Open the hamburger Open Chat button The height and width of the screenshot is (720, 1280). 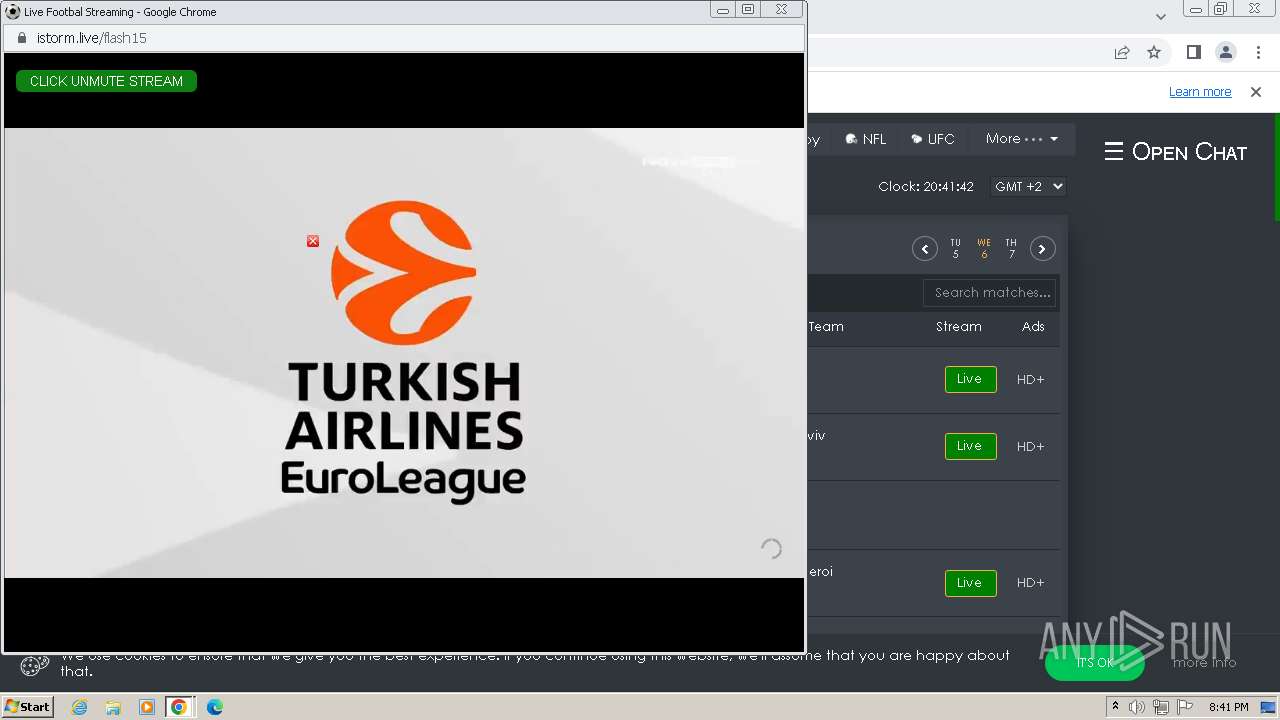[1176, 152]
